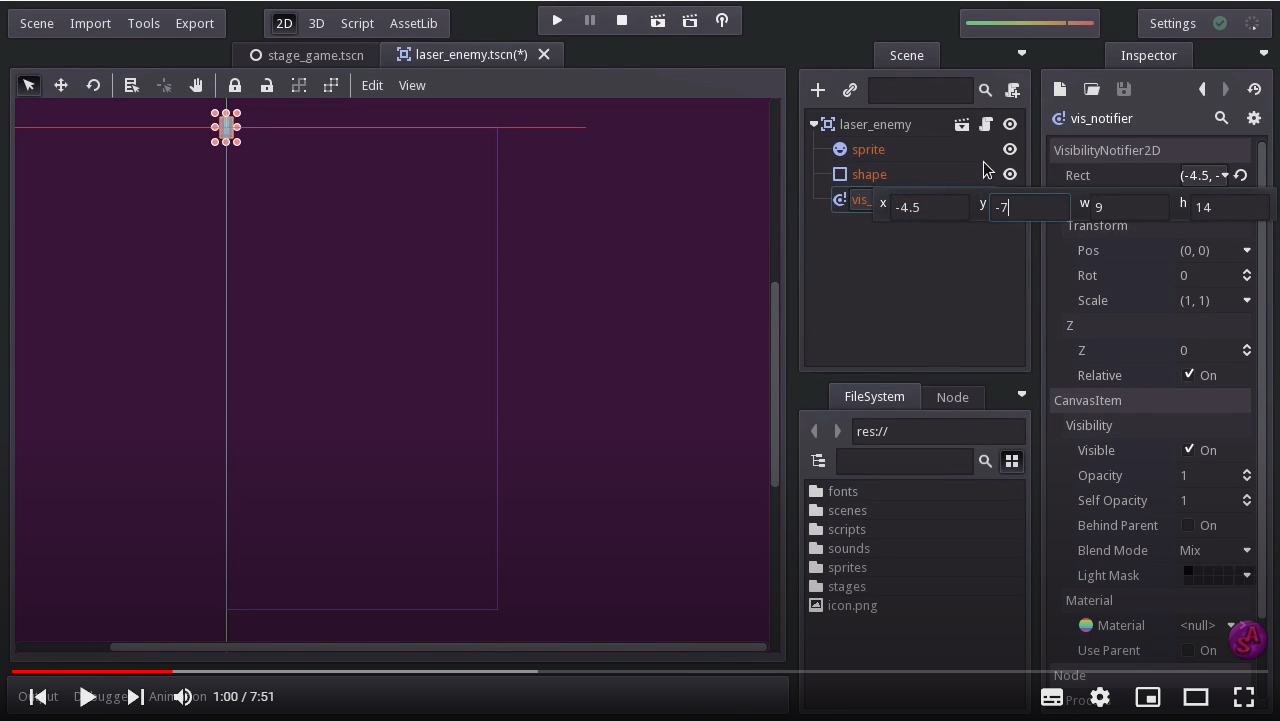The width and height of the screenshot is (1280, 721).
Task: Open the Scene menu
Action: click(x=37, y=23)
